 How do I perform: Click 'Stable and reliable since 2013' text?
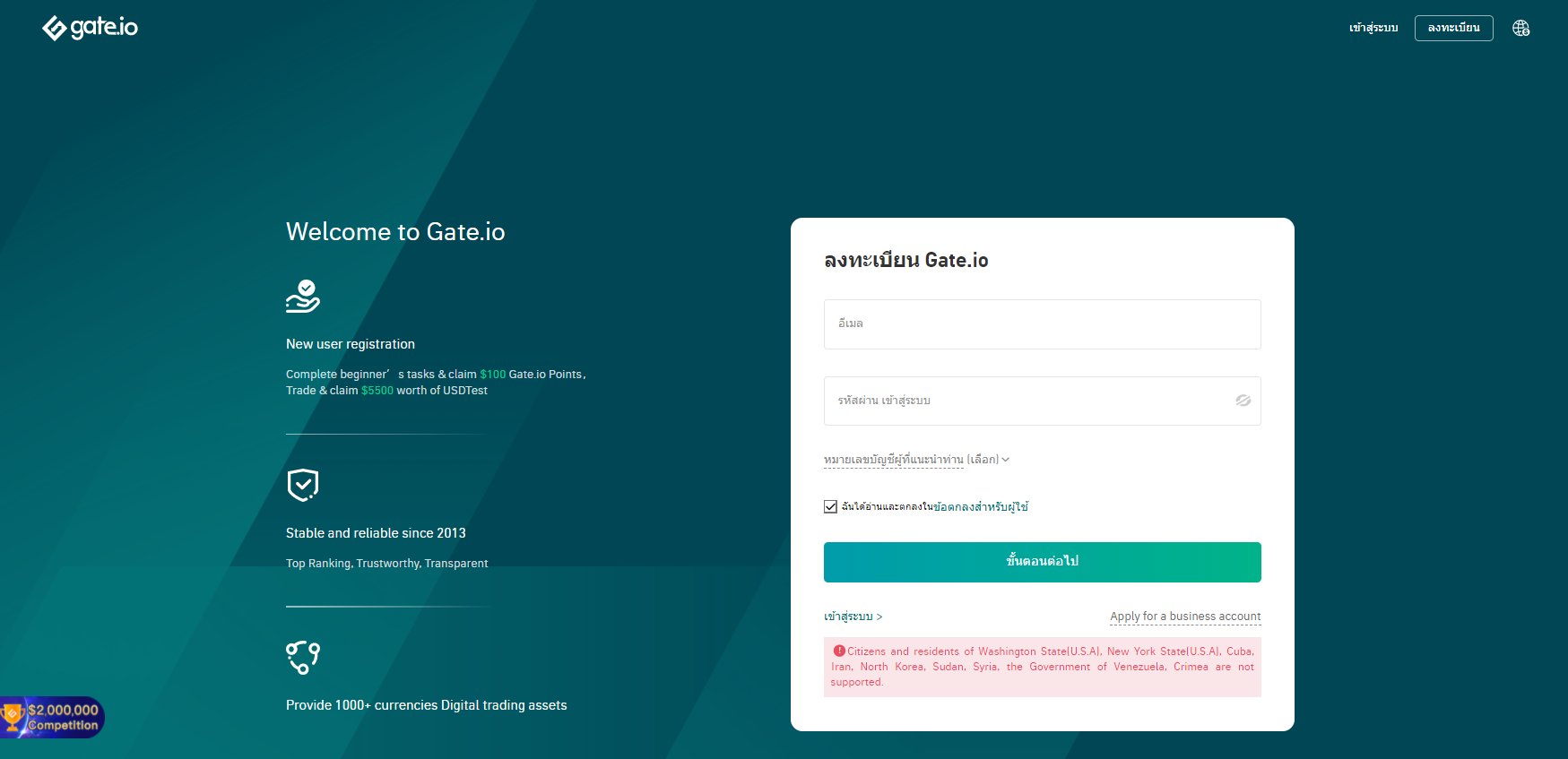pos(376,533)
